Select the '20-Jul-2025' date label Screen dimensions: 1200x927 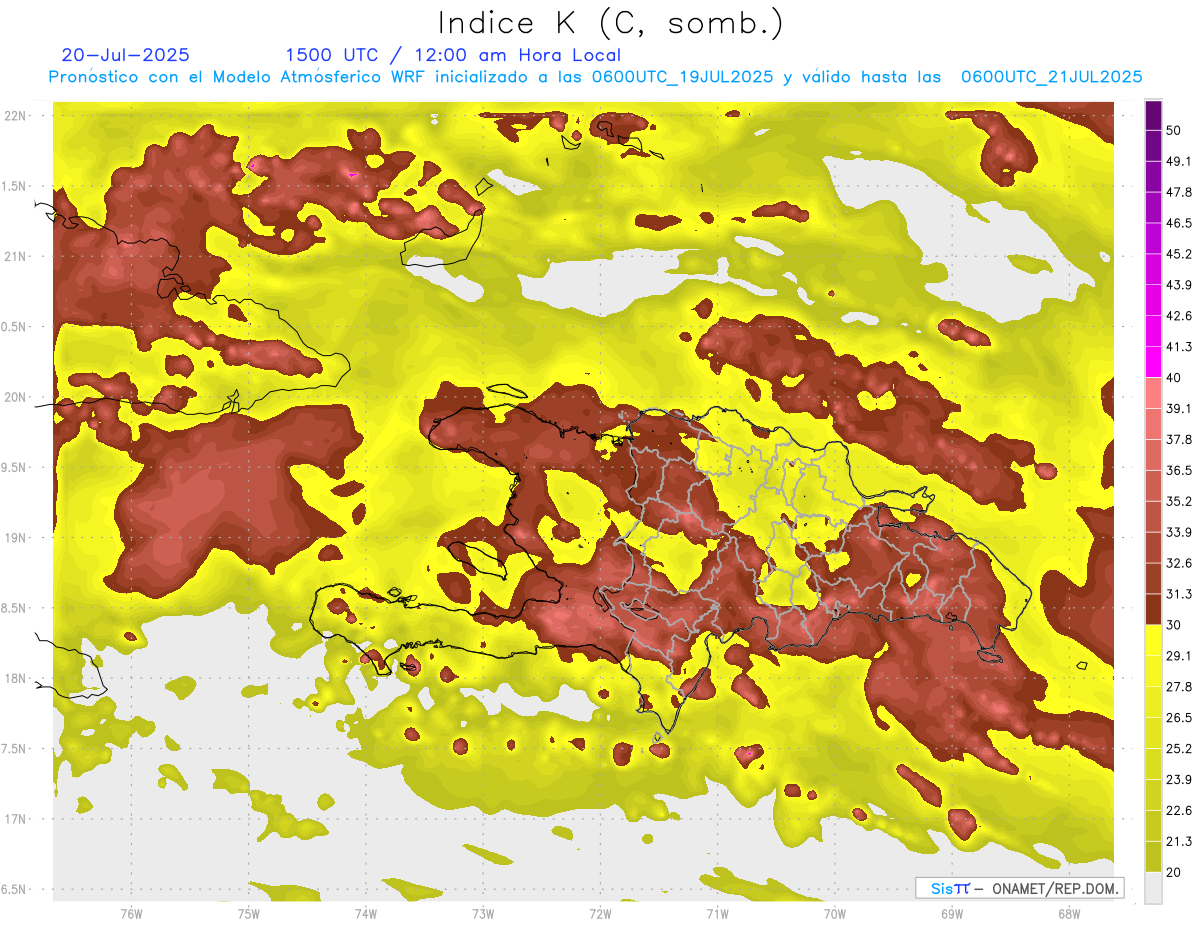[125, 55]
